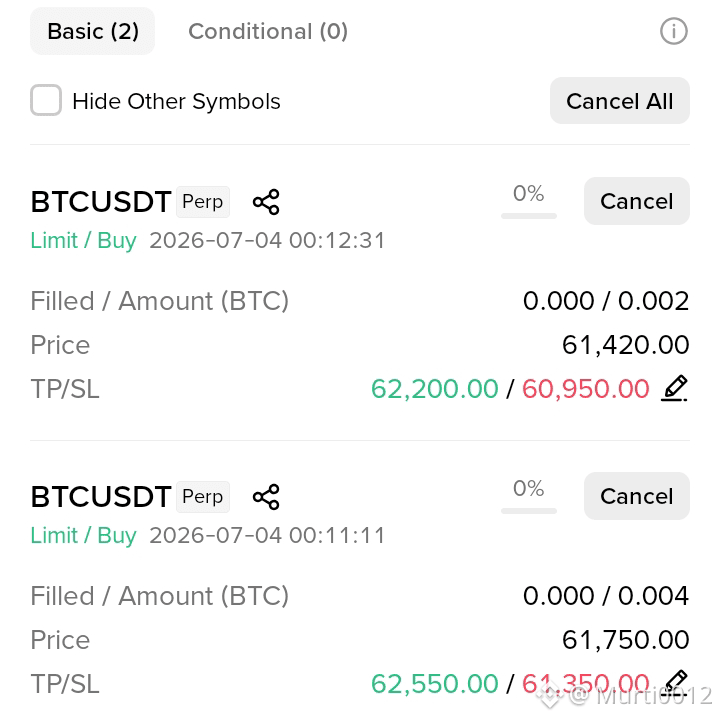Switch to the Basic (2) tab
720x720 pixels.
92,31
